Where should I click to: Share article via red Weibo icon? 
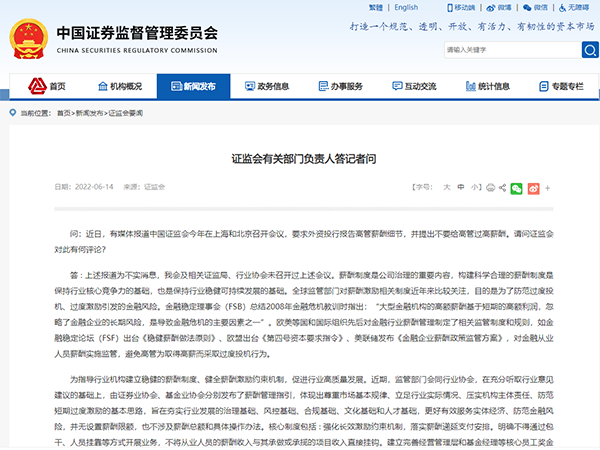click(533, 187)
